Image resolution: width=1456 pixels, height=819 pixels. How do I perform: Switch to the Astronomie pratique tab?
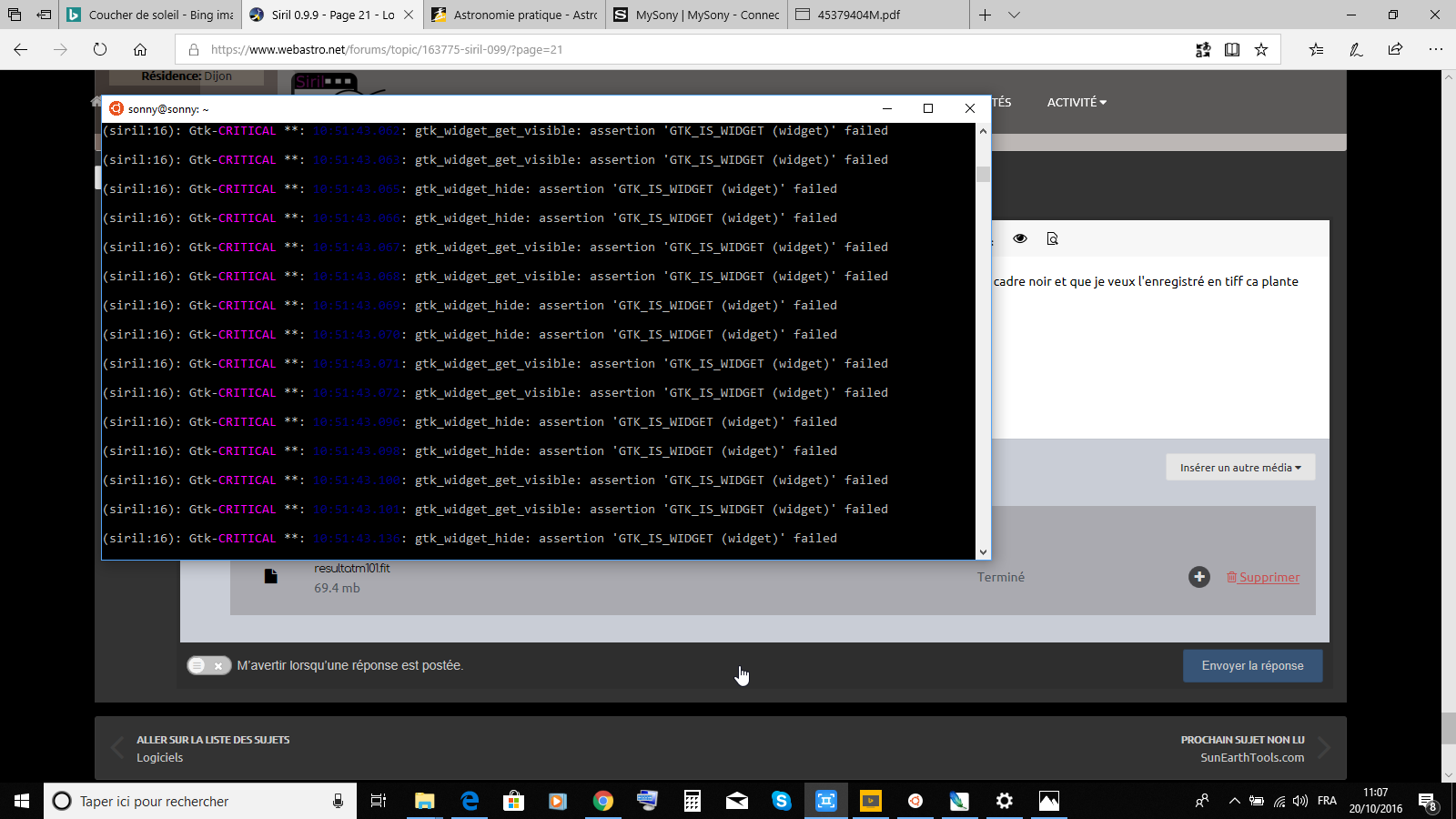[514, 15]
